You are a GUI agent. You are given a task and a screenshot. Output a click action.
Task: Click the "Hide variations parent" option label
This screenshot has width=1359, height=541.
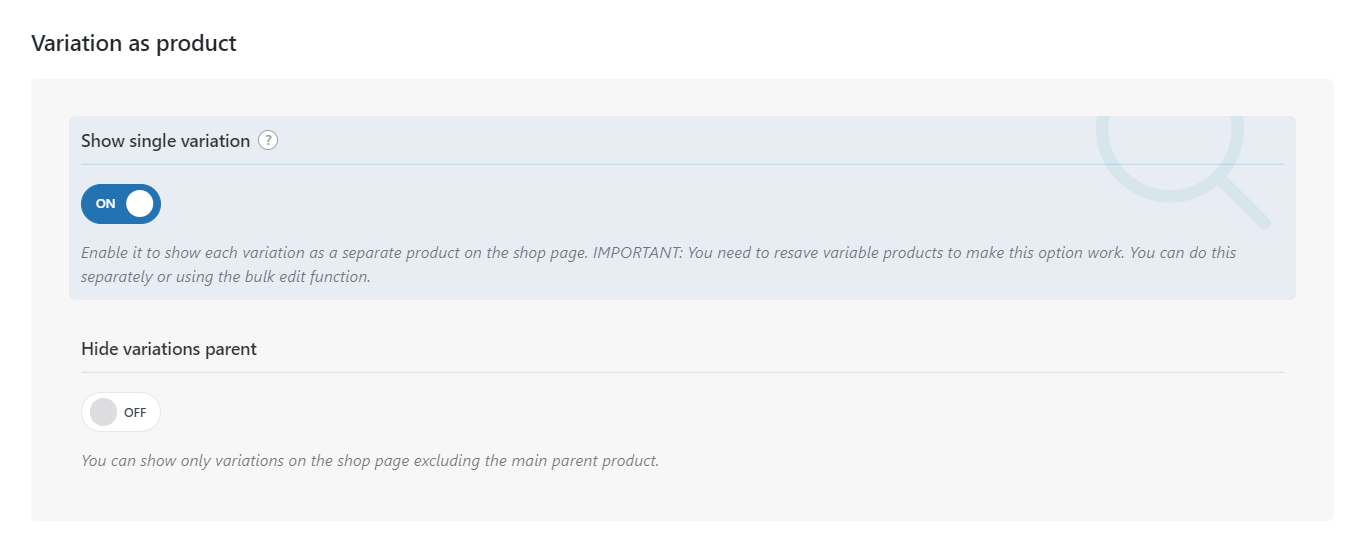click(x=169, y=349)
